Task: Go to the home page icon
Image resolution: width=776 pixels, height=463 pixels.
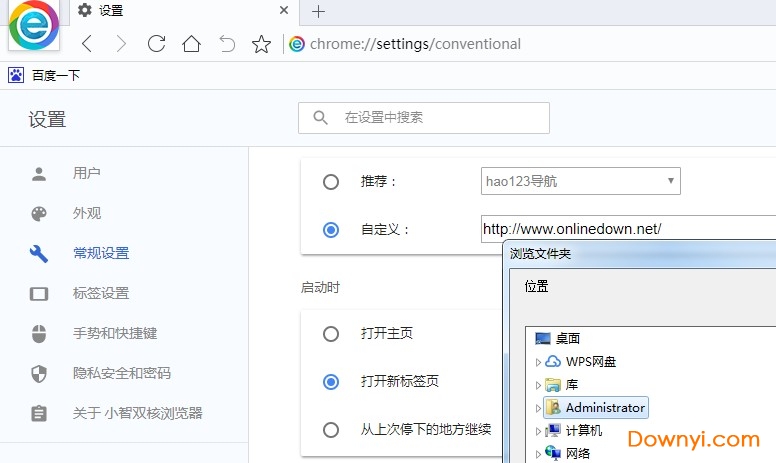Action: 191,44
